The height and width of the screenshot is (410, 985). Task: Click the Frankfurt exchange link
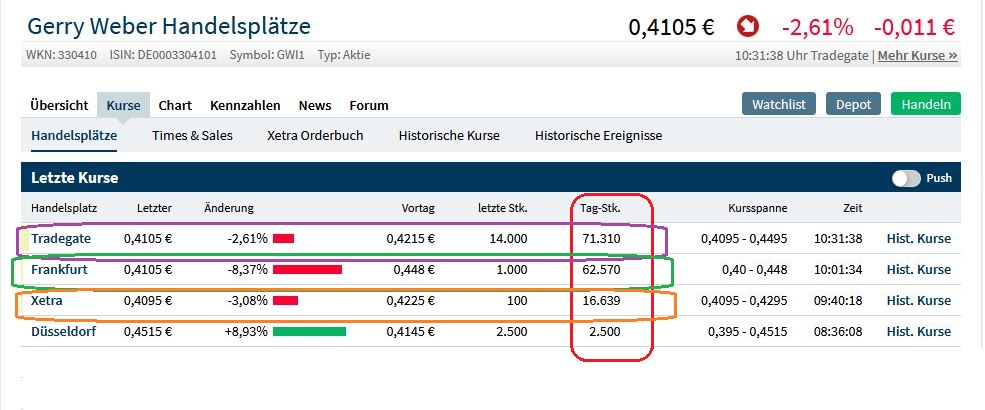point(58,270)
